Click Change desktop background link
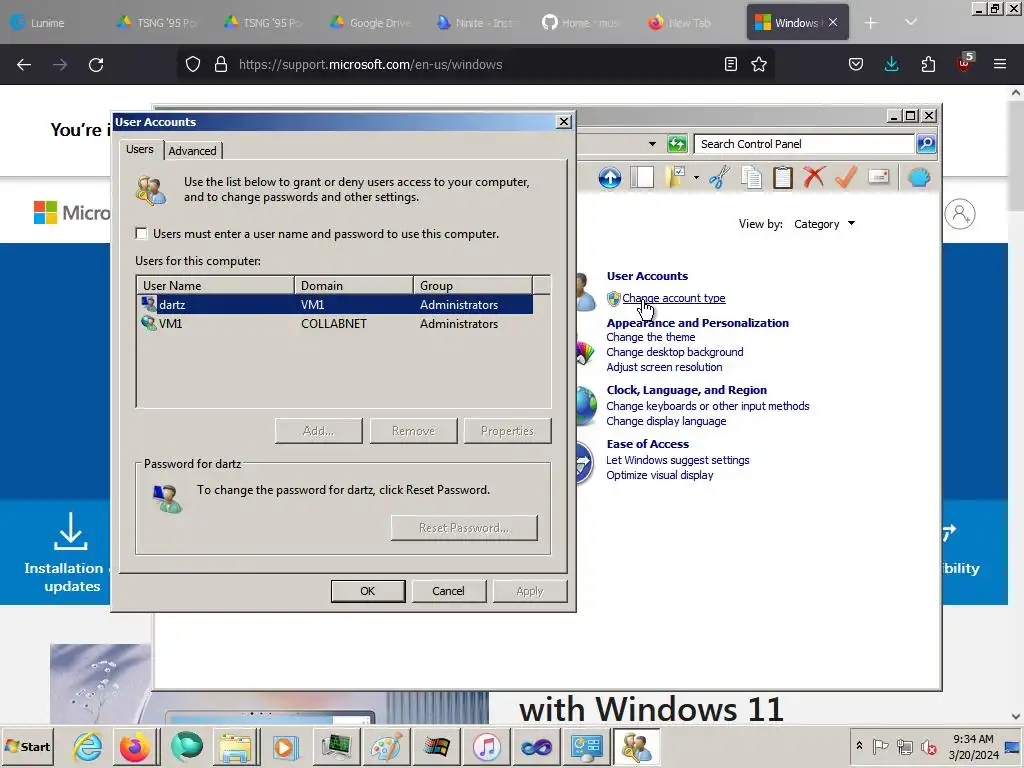The width and height of the screenshot is (1024, 768). click(675, 353)
